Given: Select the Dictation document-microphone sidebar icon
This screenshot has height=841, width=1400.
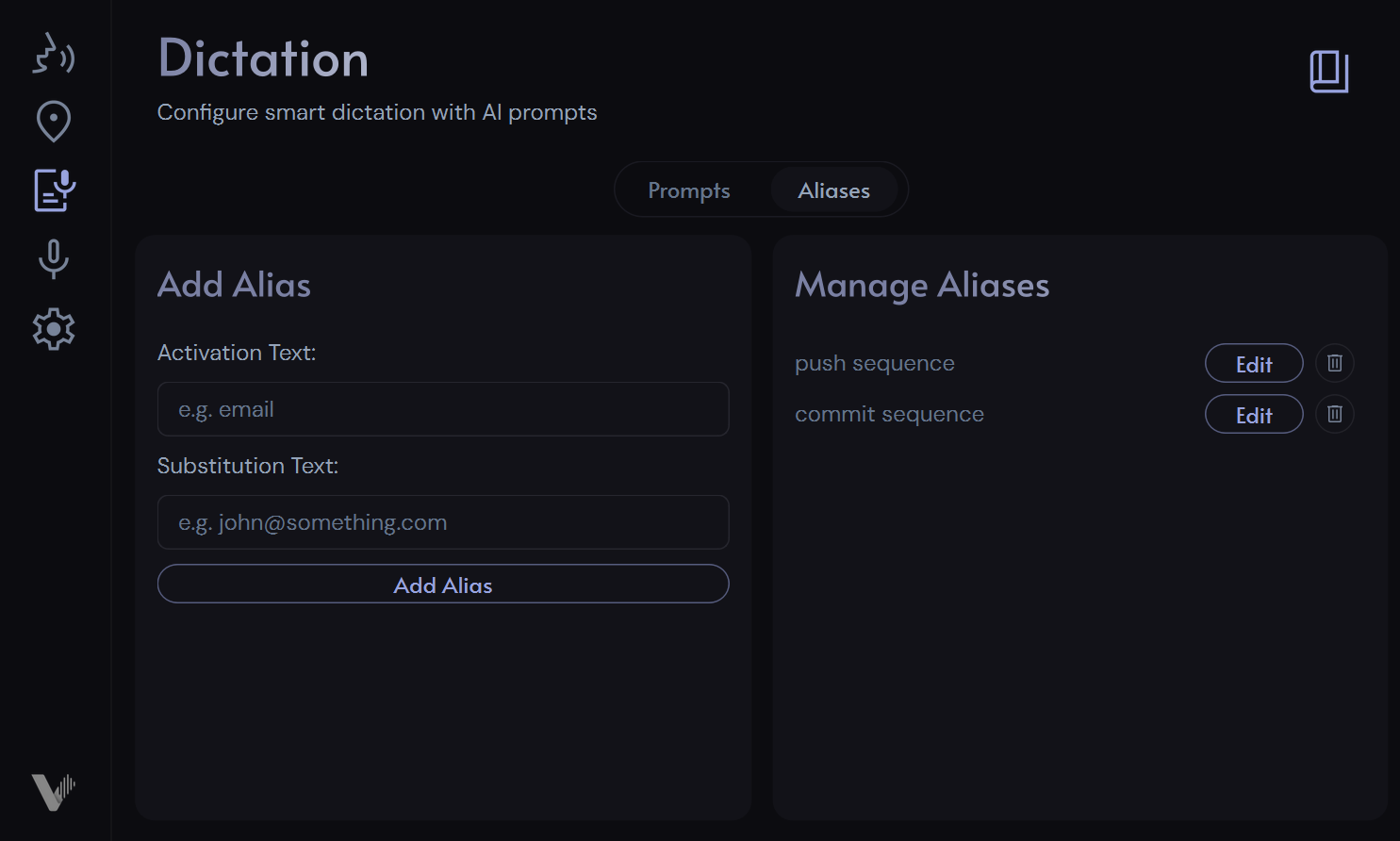Looking at the screenshot, I should [54, 190].
